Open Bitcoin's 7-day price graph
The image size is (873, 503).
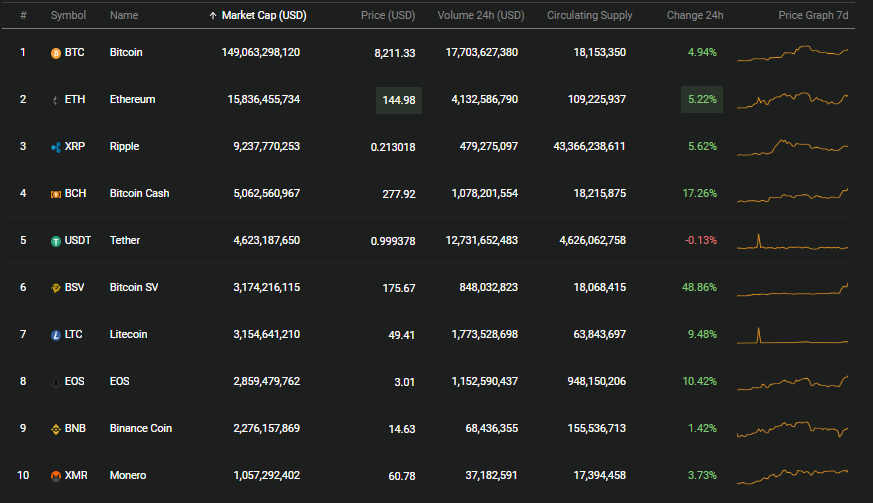792,53
